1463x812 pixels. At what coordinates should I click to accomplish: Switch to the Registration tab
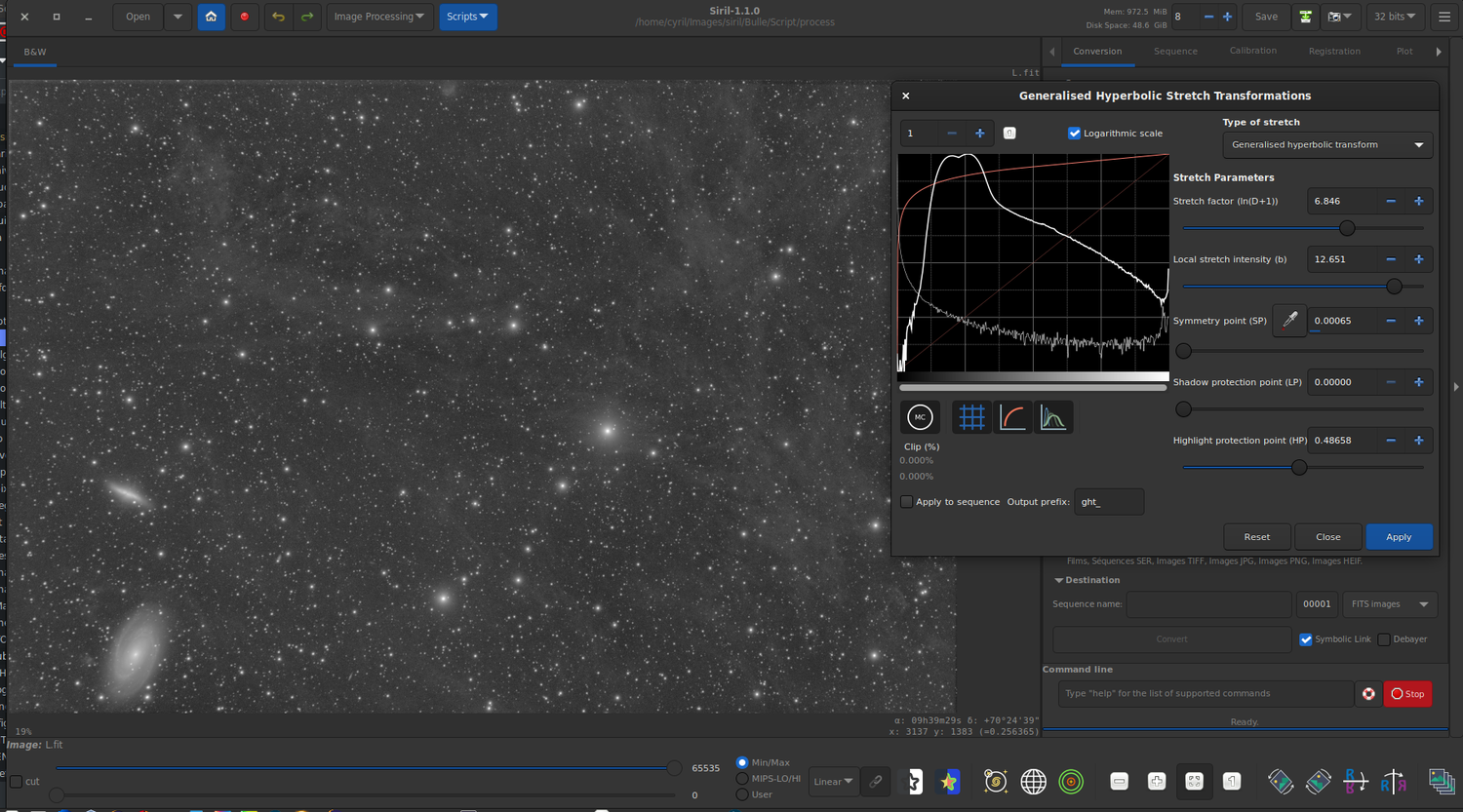click(1333, 52)
